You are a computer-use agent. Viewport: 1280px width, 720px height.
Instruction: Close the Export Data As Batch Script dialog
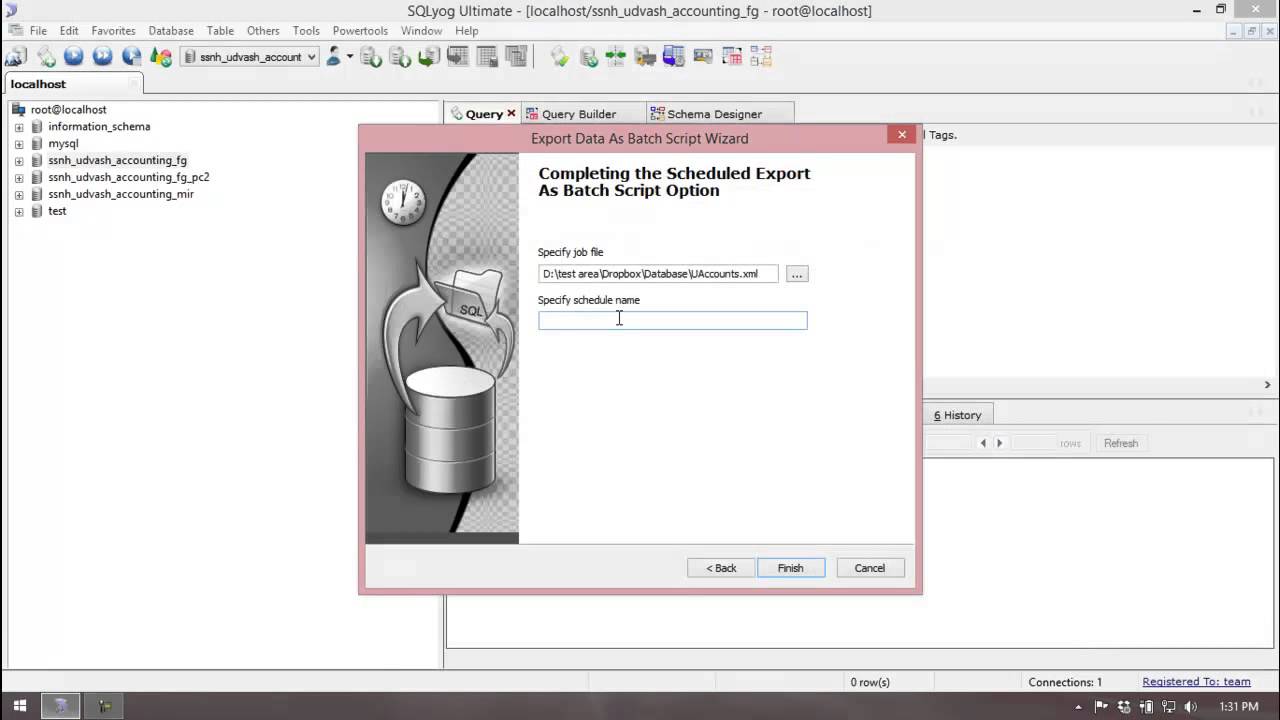click(901, 135)
